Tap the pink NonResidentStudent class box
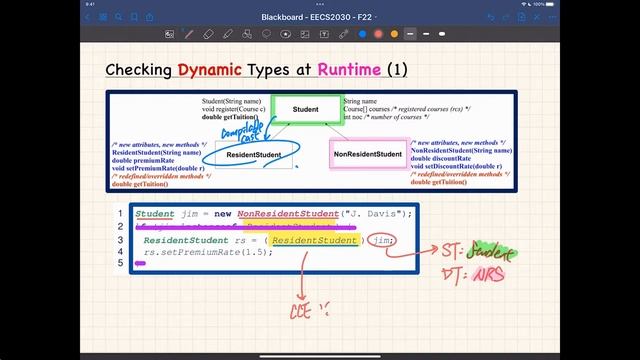Screen dimensions: 640x360 (368, 154)
